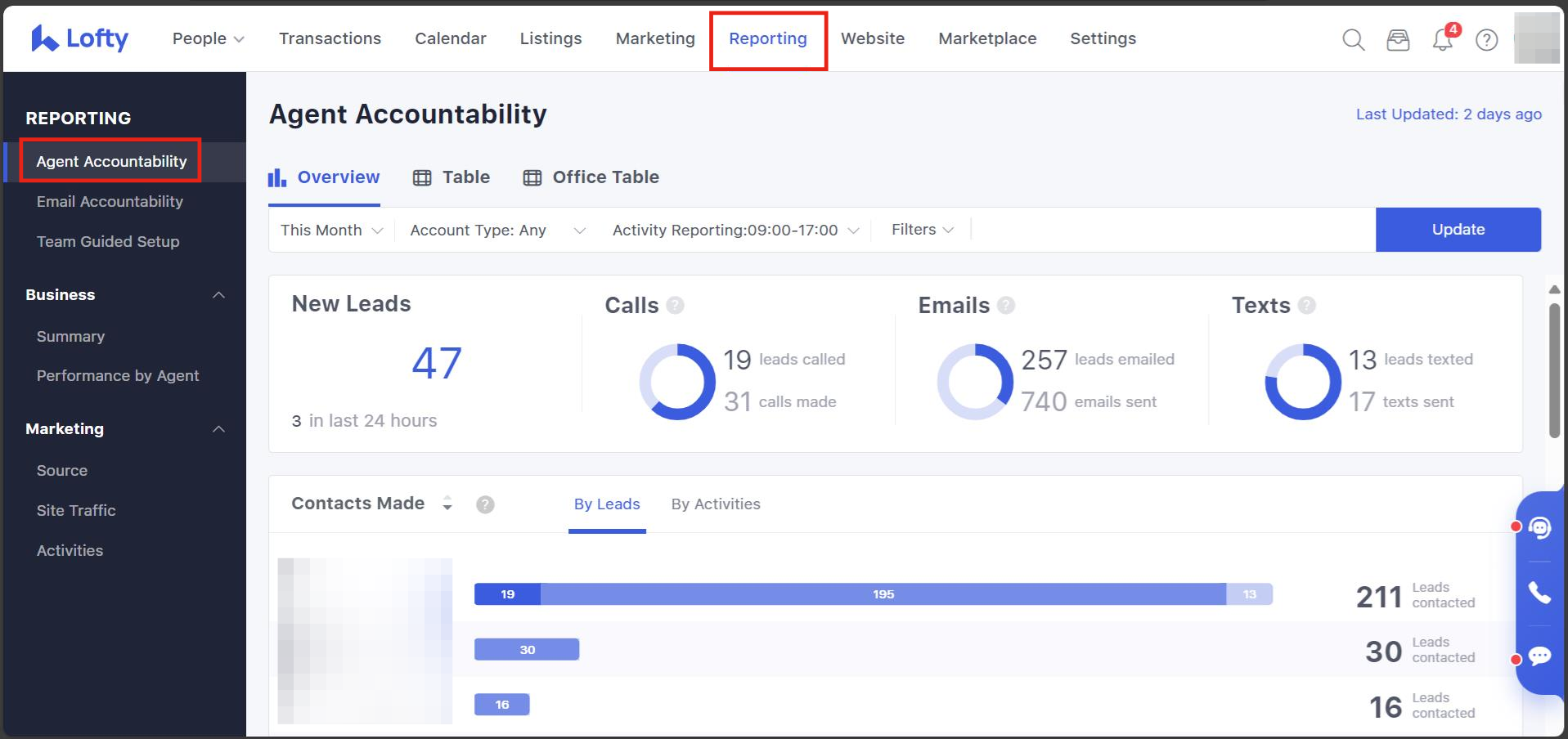Viewport: 1568px width, 739px height.
Task: Click the Calls donut chart
Action: [x=677, y=382]
